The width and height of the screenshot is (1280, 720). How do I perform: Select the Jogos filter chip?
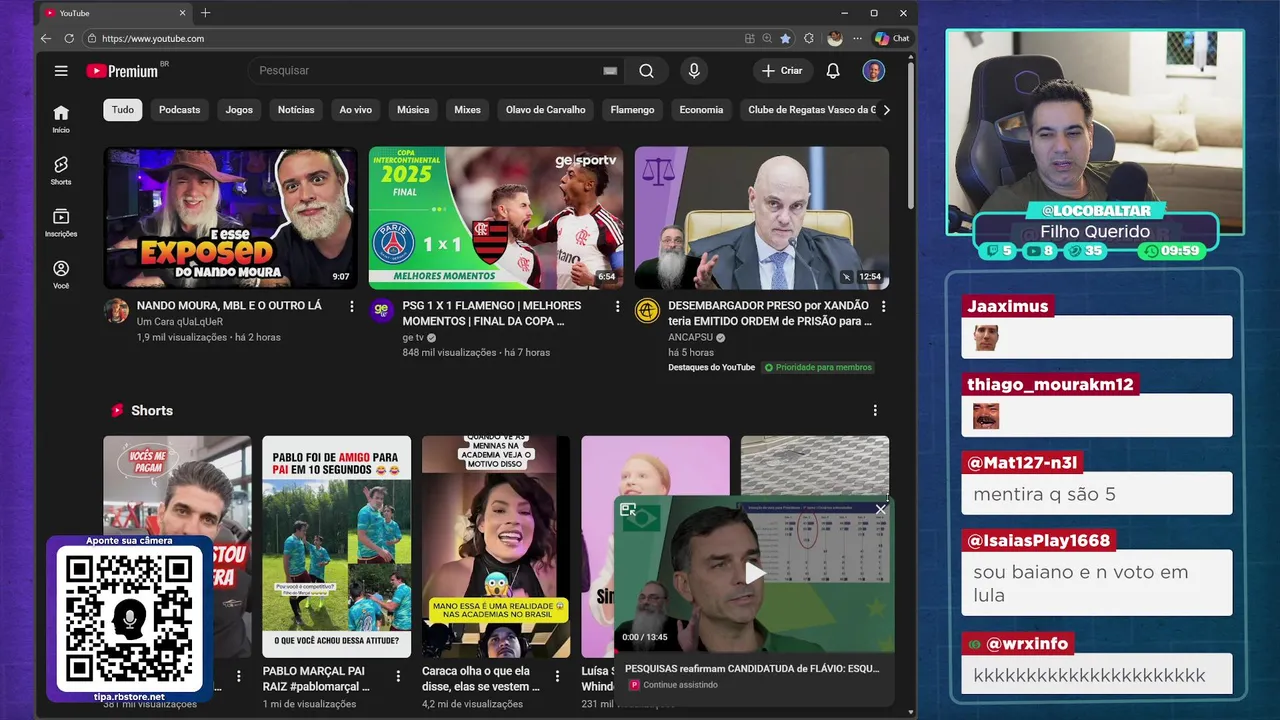(x=239, y=110)
